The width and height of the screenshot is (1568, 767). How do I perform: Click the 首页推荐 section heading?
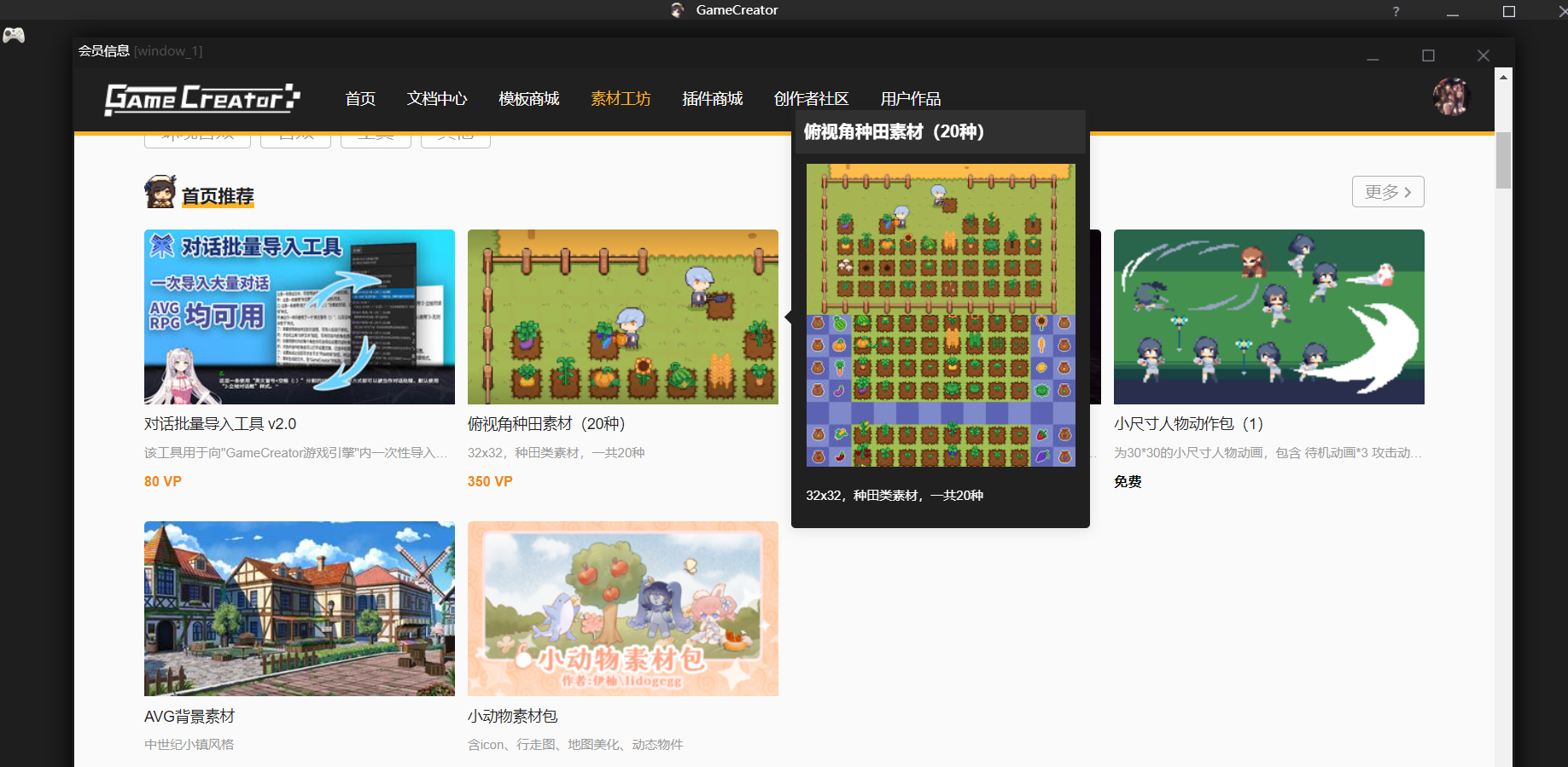pyautogui.click(x=218, y=196)
